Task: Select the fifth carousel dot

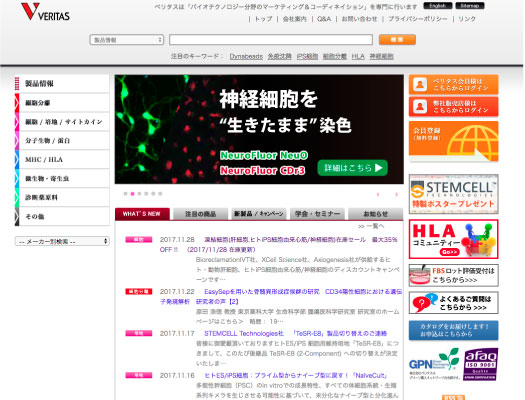Action: [153, 193]
